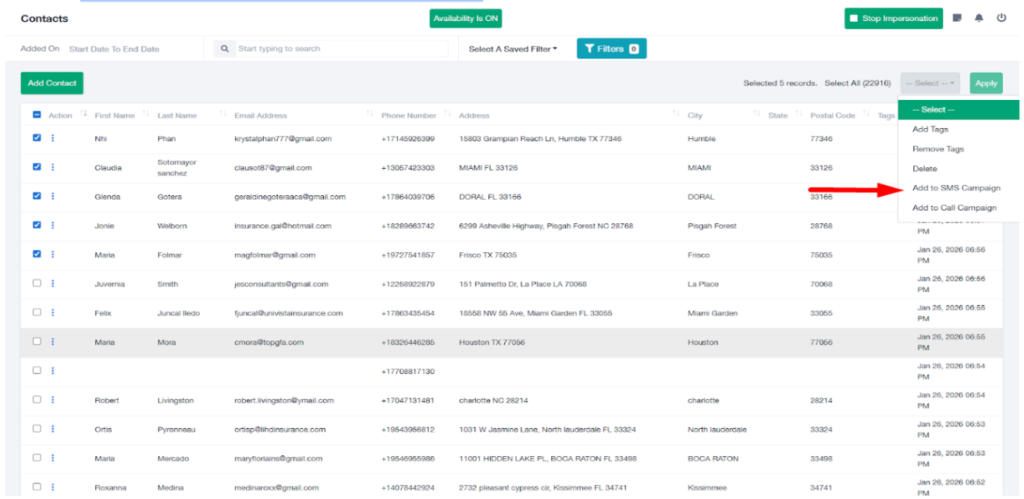Screen dimensions: 1024x499
Task: Open the Filters panel button
Action: (x=611, y=48)
